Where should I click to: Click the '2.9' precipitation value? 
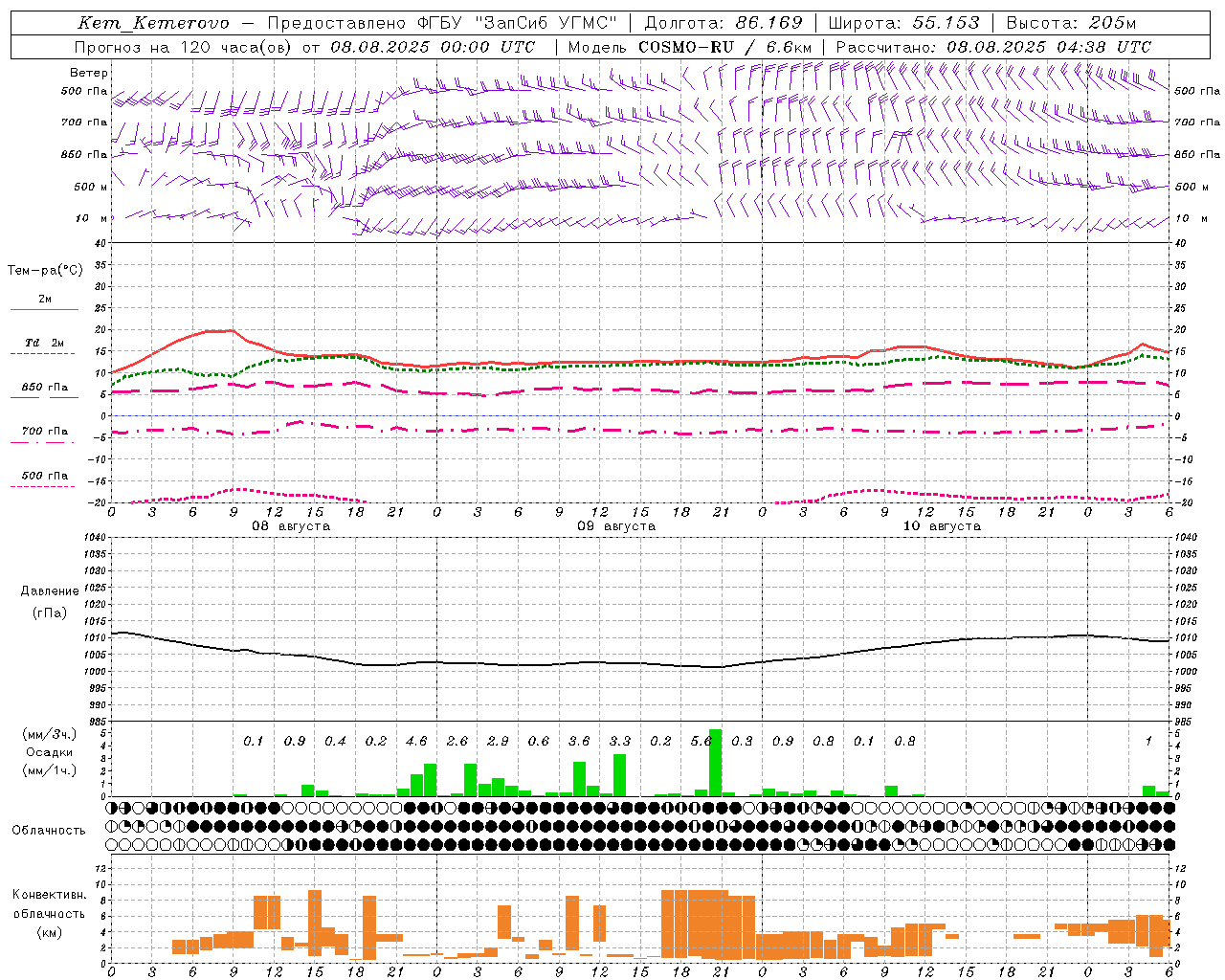coord(498,741)
